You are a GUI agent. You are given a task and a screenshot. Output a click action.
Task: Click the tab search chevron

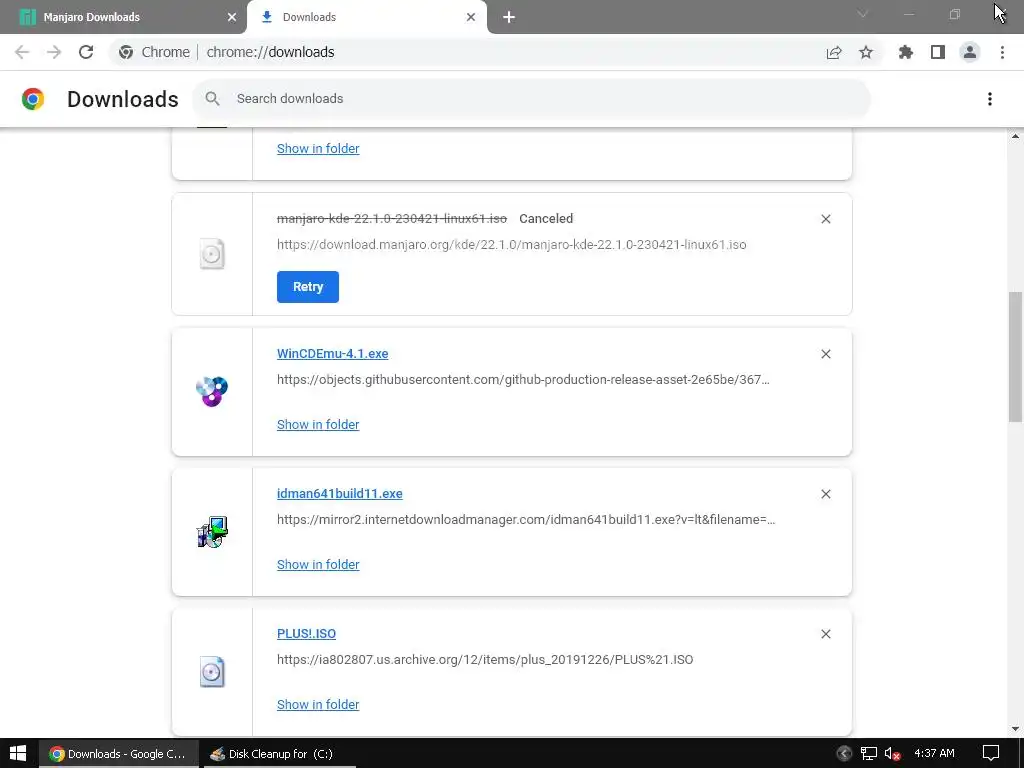863,14
